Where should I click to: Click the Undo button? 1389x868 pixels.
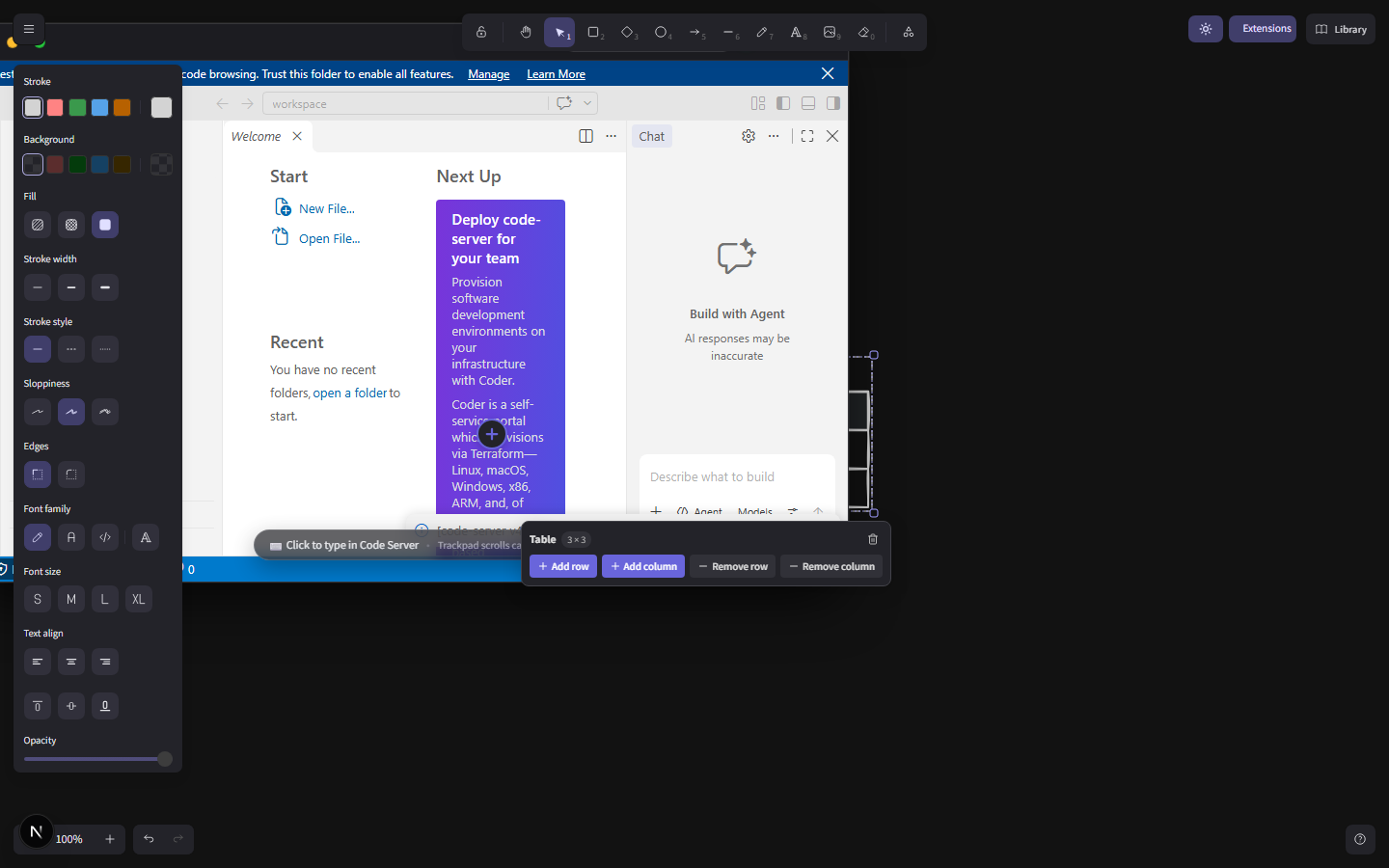(x=149, y=839)
